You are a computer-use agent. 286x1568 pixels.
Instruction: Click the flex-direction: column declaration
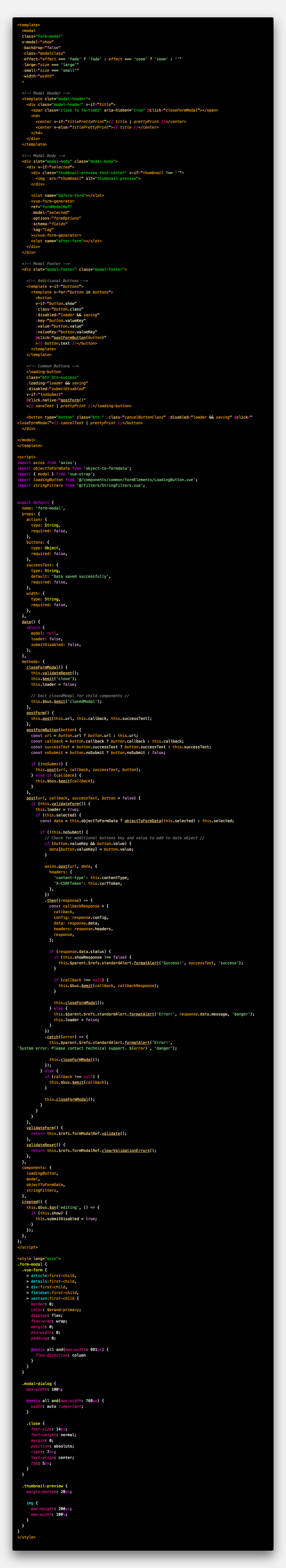(61, 1355)
